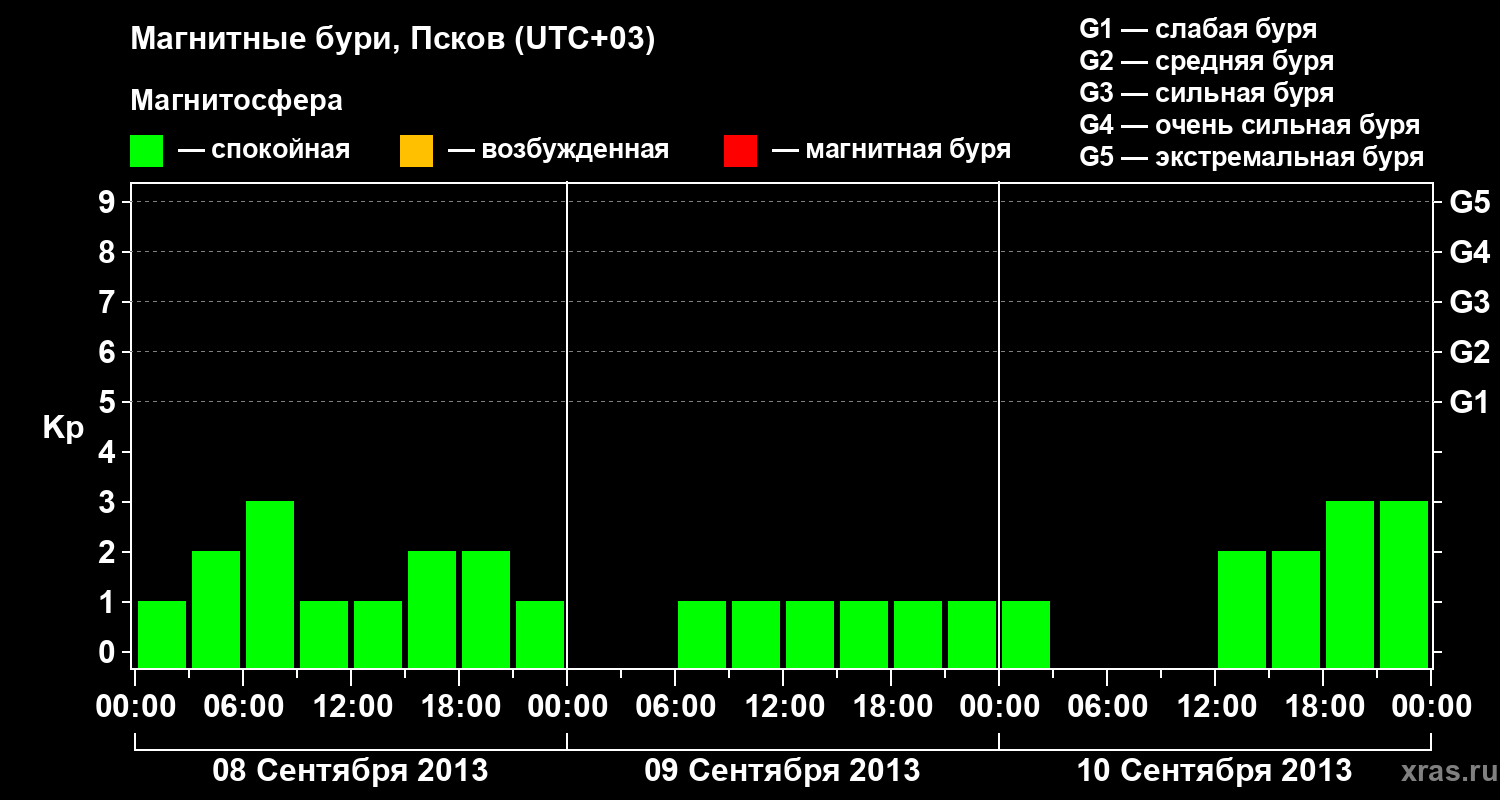Image resolution: width=1500 pixels, height=800 pixels.
Task: Click the green calm magnetosphere legend swatch
Action: tap(147, 151)
